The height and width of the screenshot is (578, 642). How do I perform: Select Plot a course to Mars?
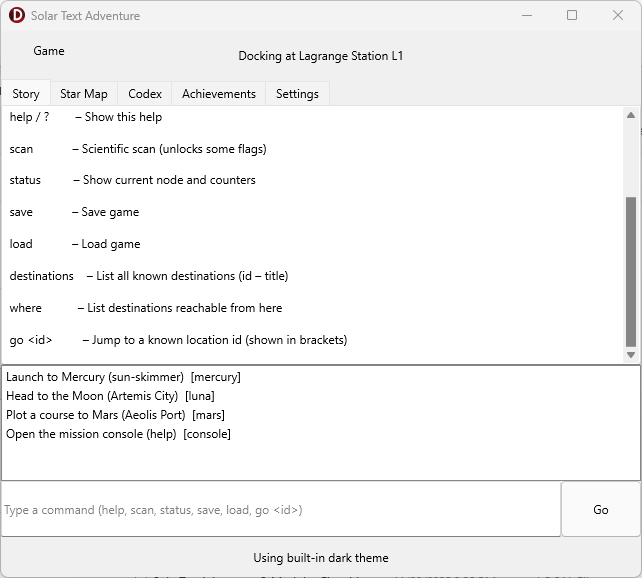coord(115,415)
